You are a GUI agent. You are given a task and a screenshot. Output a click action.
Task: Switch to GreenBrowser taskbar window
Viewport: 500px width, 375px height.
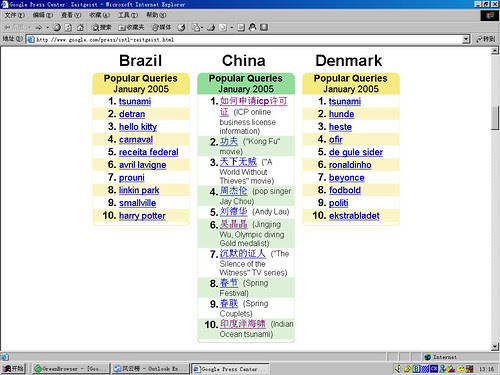pos(71,369)
